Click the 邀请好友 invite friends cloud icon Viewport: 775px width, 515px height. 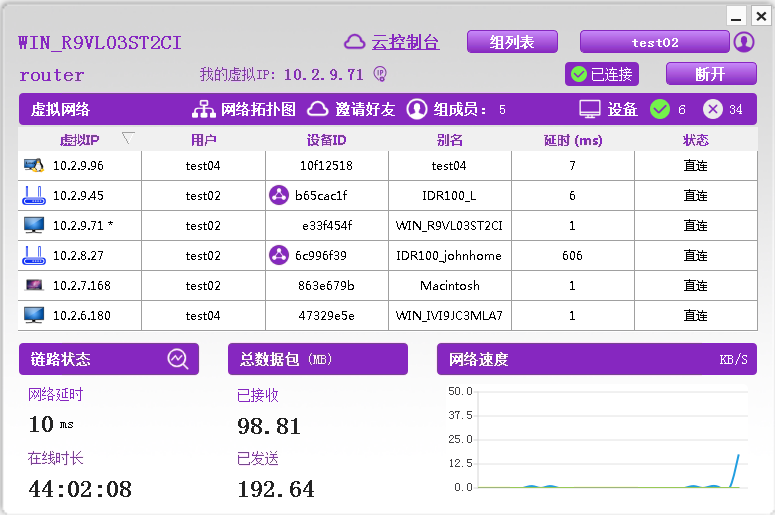point(317,109)
